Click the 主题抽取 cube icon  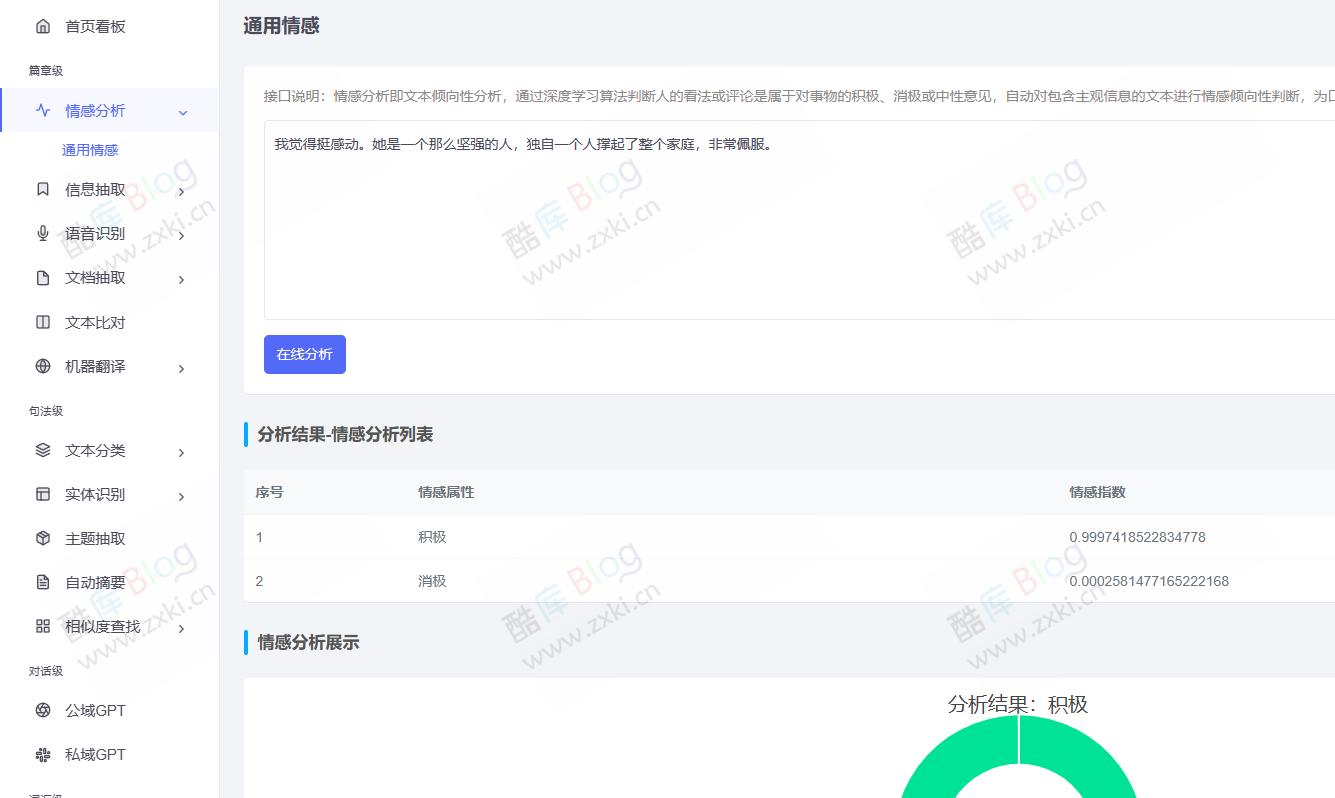[x=42, y=538]
